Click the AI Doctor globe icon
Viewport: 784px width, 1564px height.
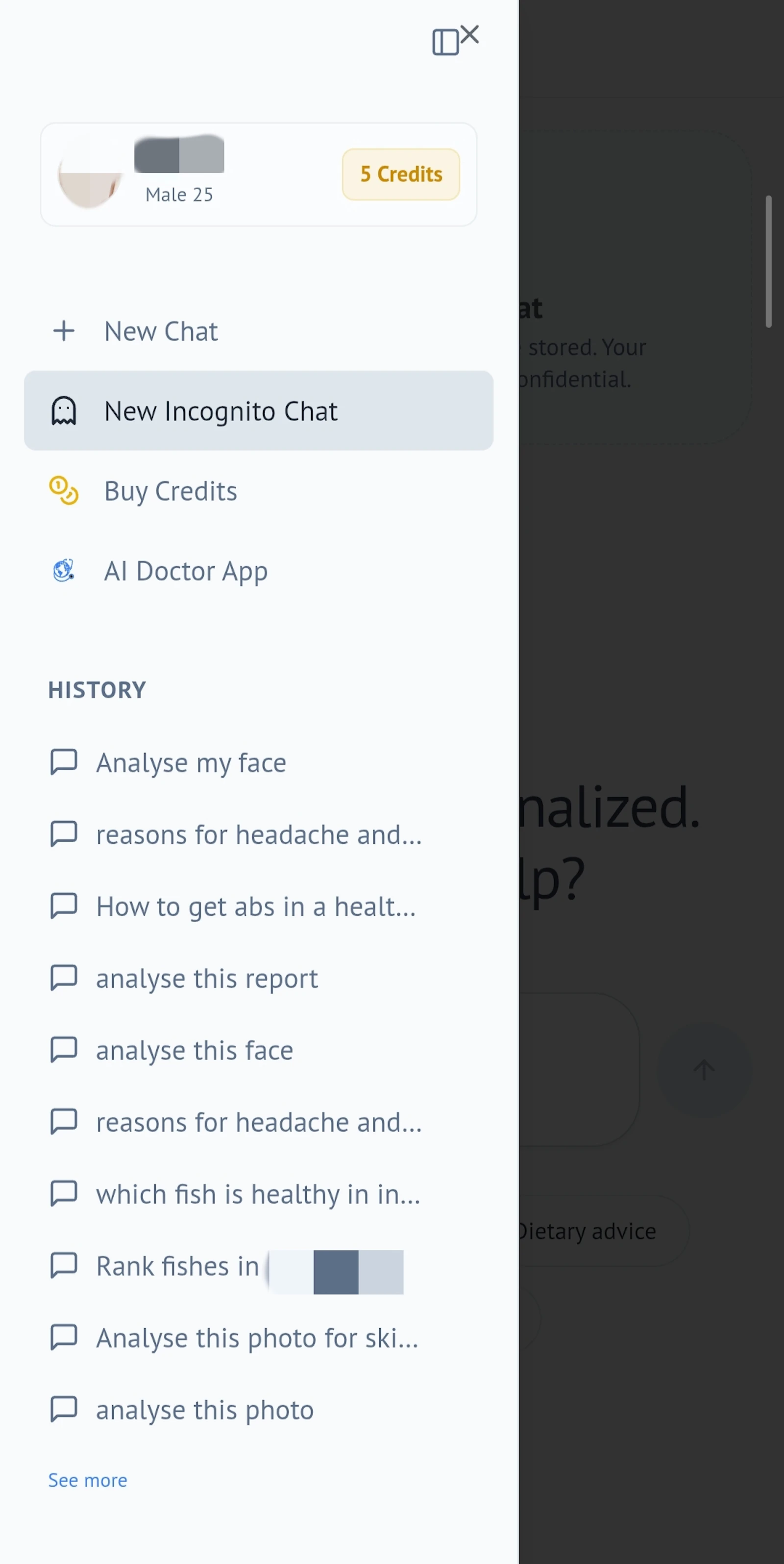(x=64, y=571)
